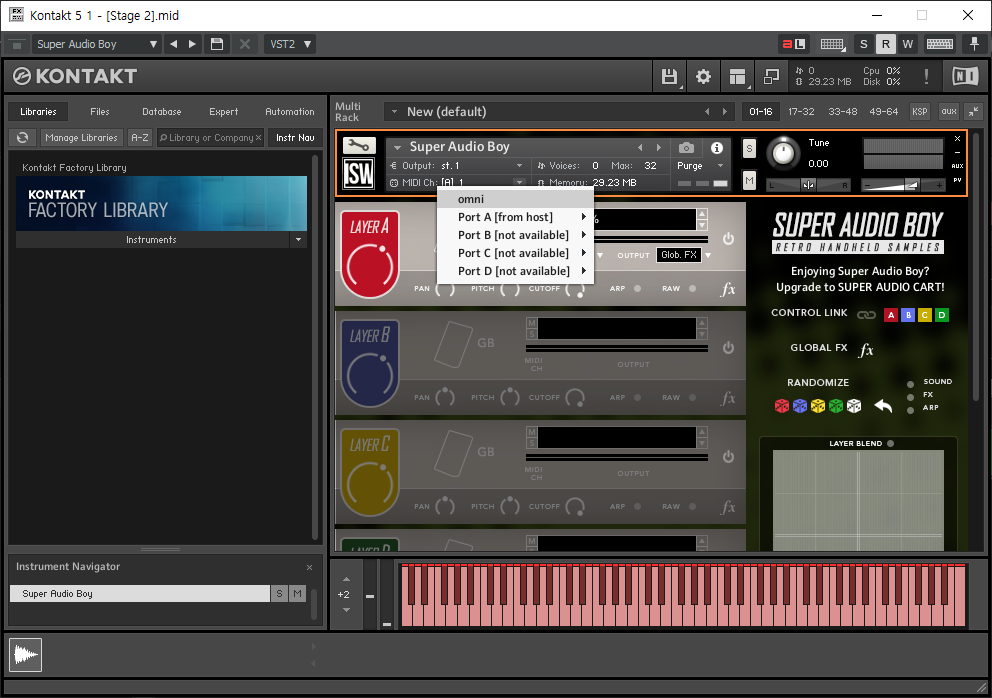The height and width of the screenshot is (698, 992).
Task: Toggle the Layer A power button
Action: click(728, 239)
